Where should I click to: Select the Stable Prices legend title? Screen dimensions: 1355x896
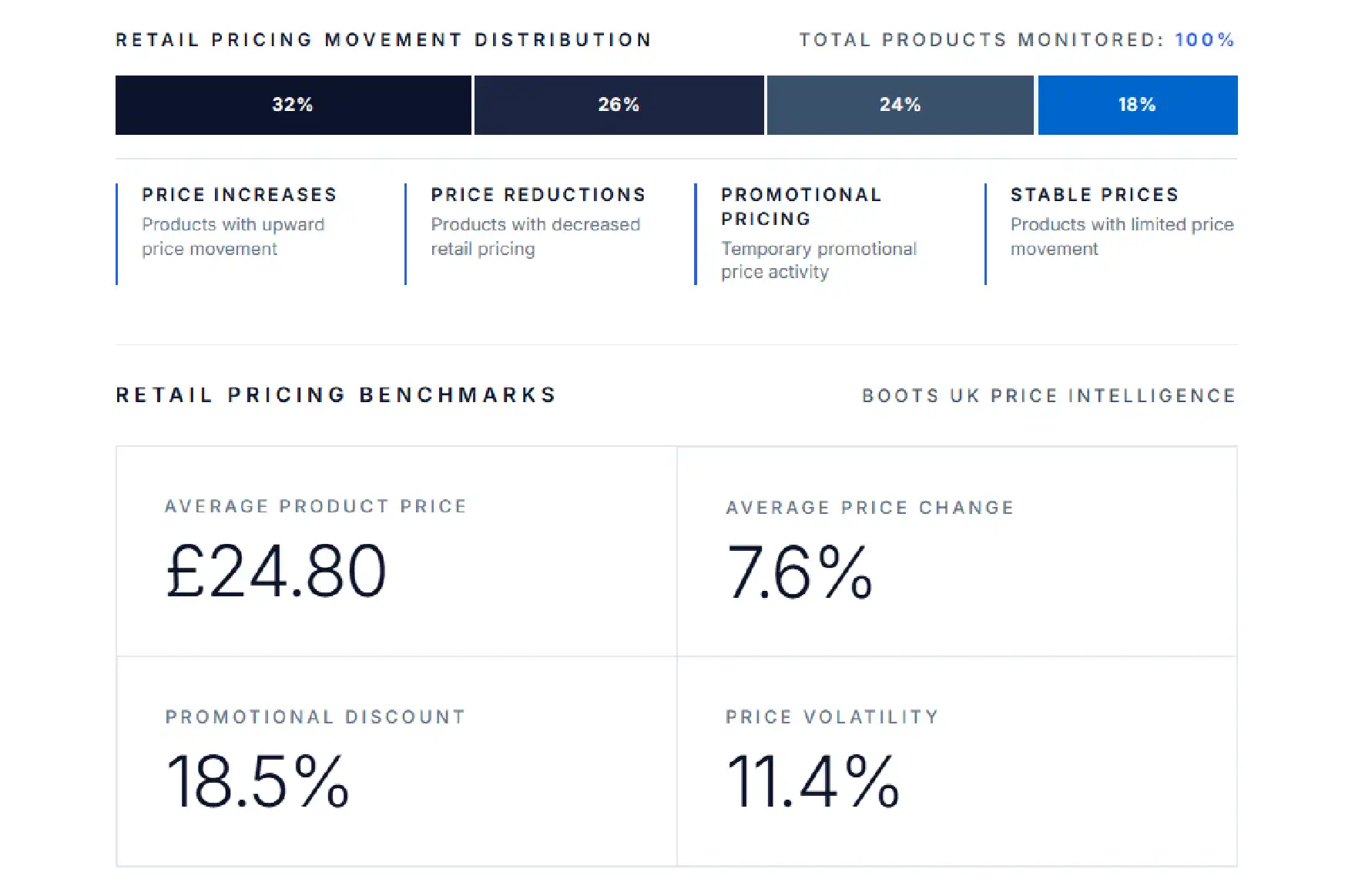point(1095,195)
